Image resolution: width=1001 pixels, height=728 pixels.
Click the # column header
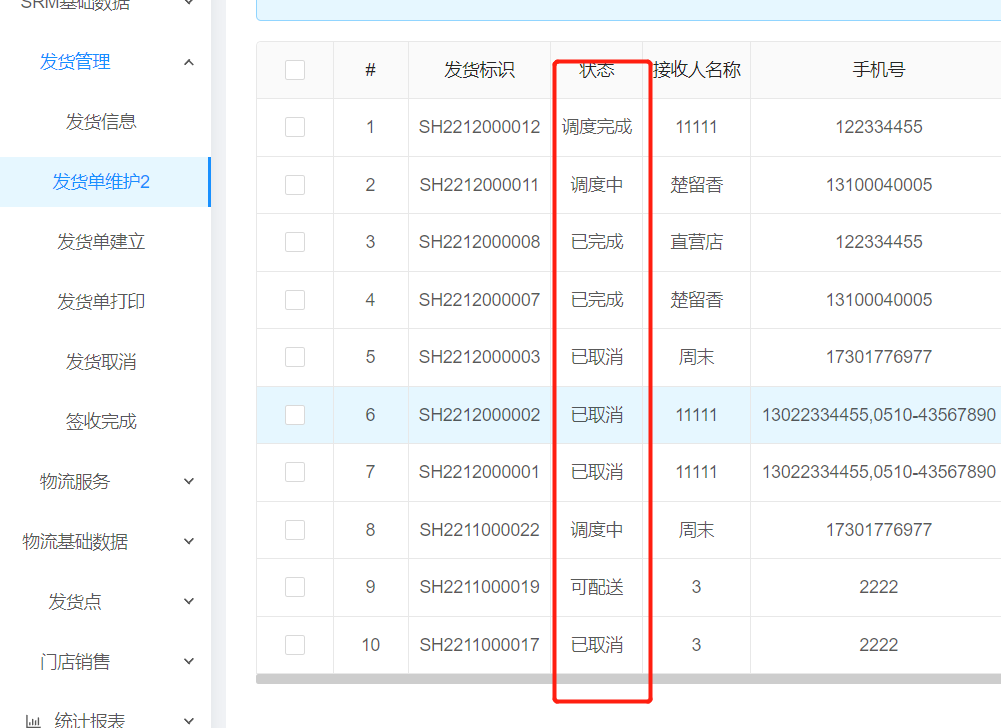click(370, 70)
